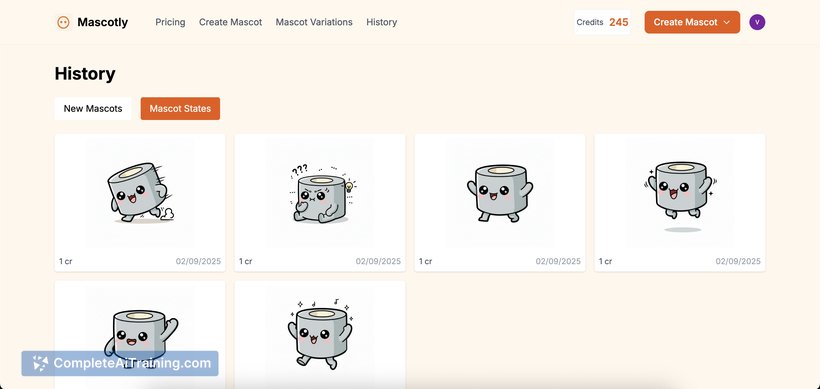
Task: Click the "1 cr" label under the confused mascot
Action: (x=245, y=261)
